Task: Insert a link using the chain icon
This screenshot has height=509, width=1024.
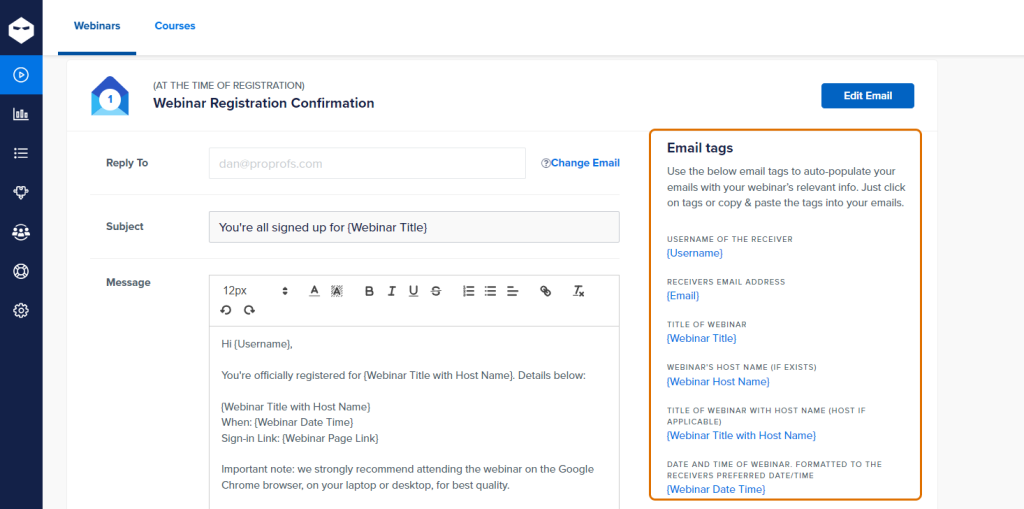Action: point(545,291)
